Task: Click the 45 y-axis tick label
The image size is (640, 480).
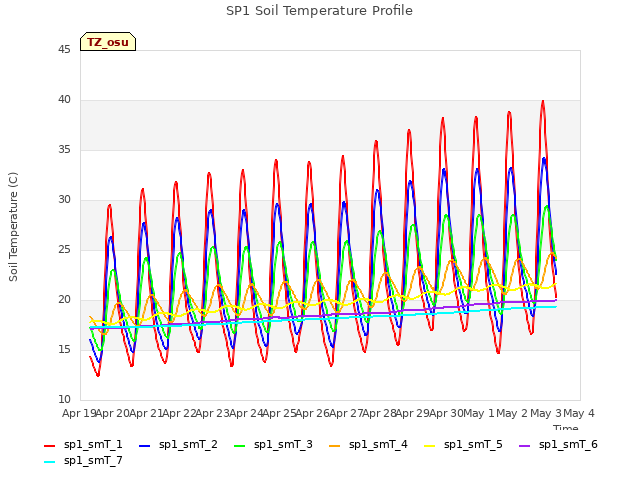Action: point(64,50)
